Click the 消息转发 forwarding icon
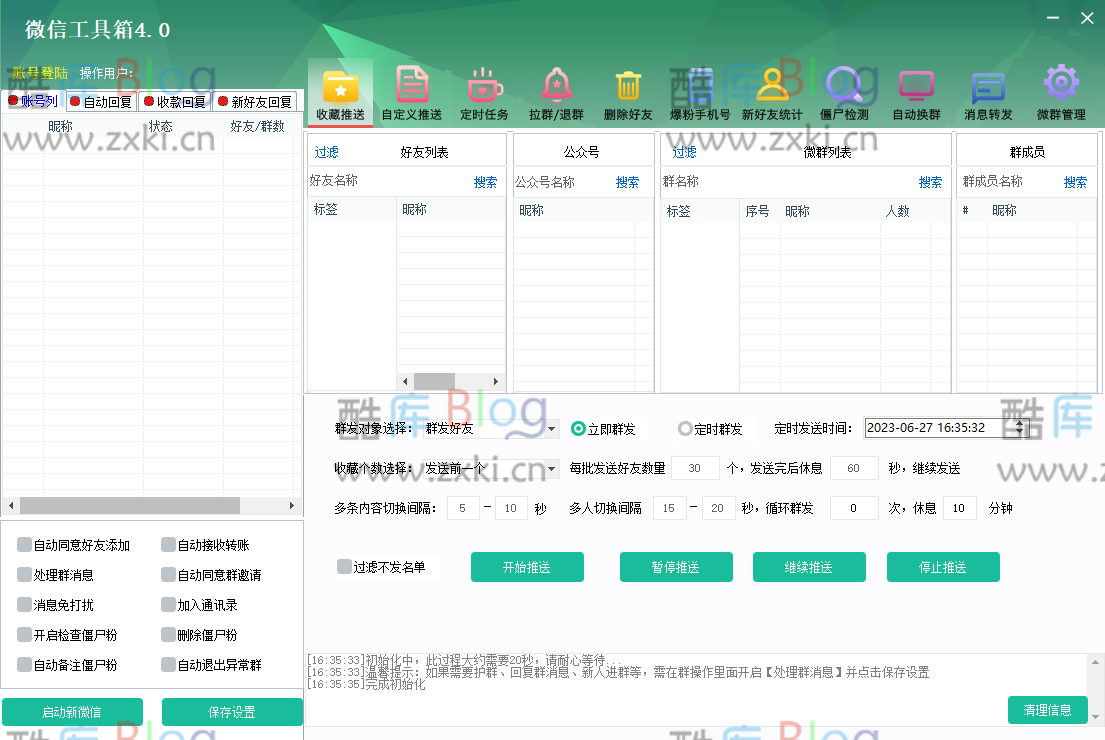This screenshot has height=740, width=1105. 988,92
